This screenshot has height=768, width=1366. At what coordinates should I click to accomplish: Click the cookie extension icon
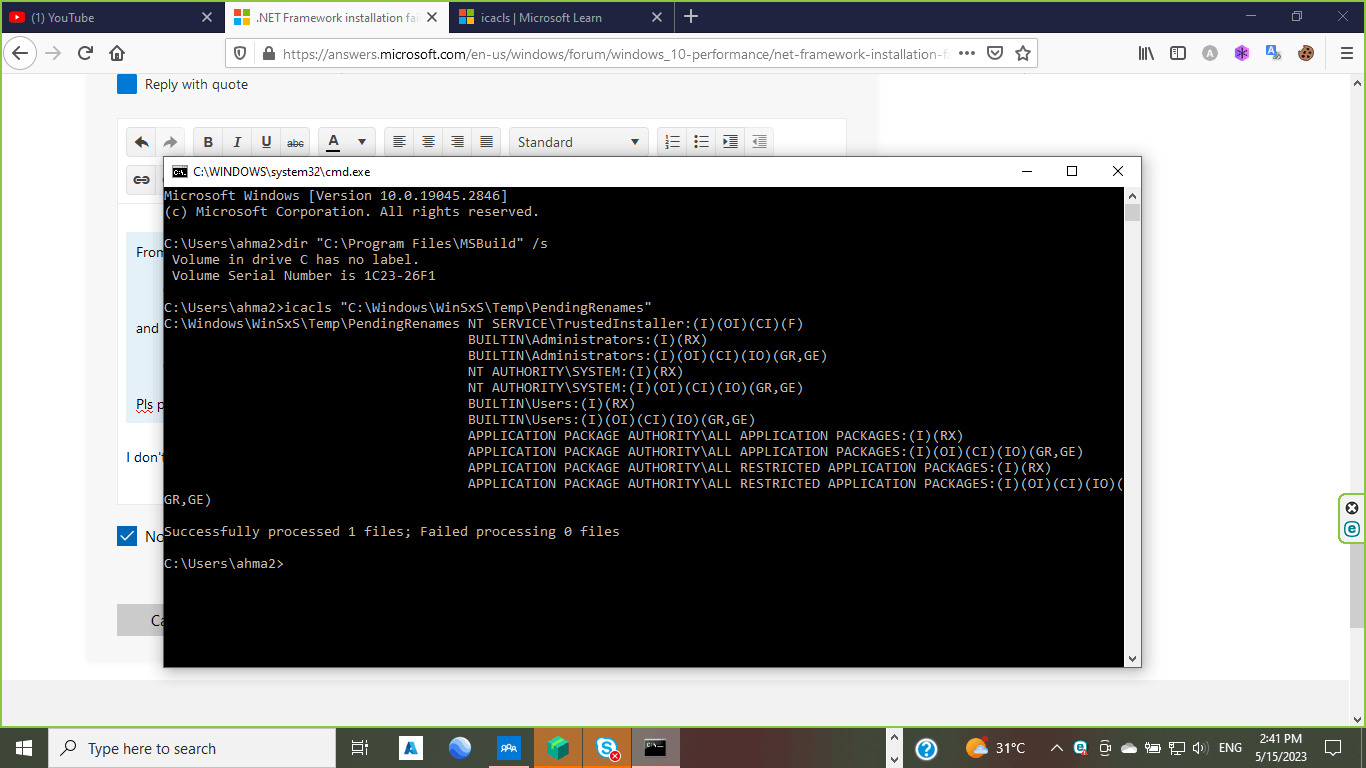point(1306,53)
